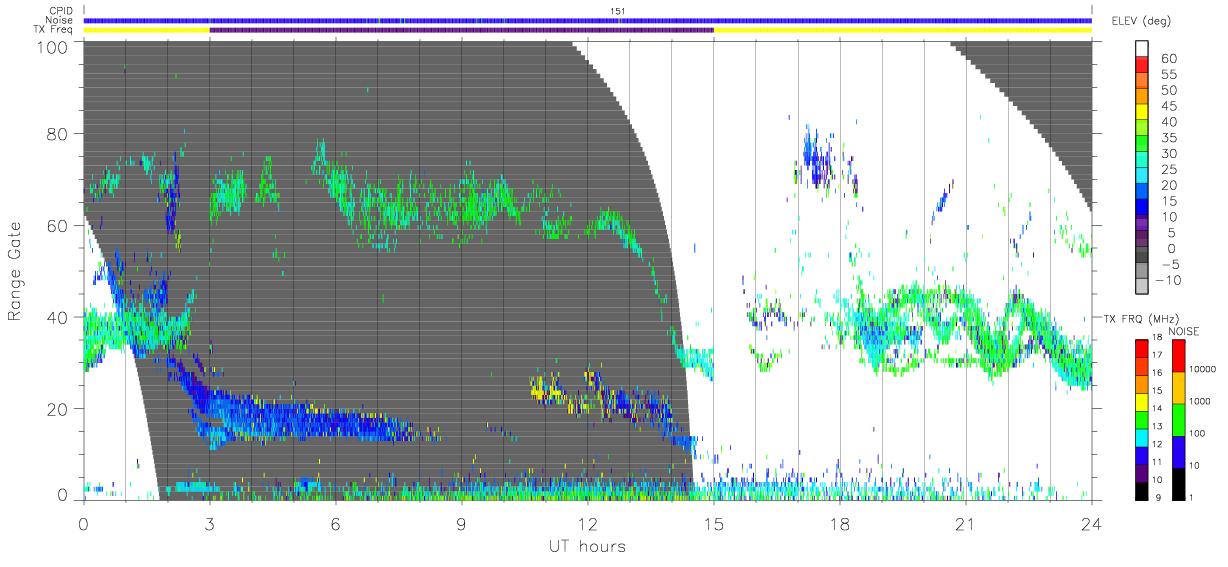
Task: Click the CPID label at top left
Action: (61, 11)
